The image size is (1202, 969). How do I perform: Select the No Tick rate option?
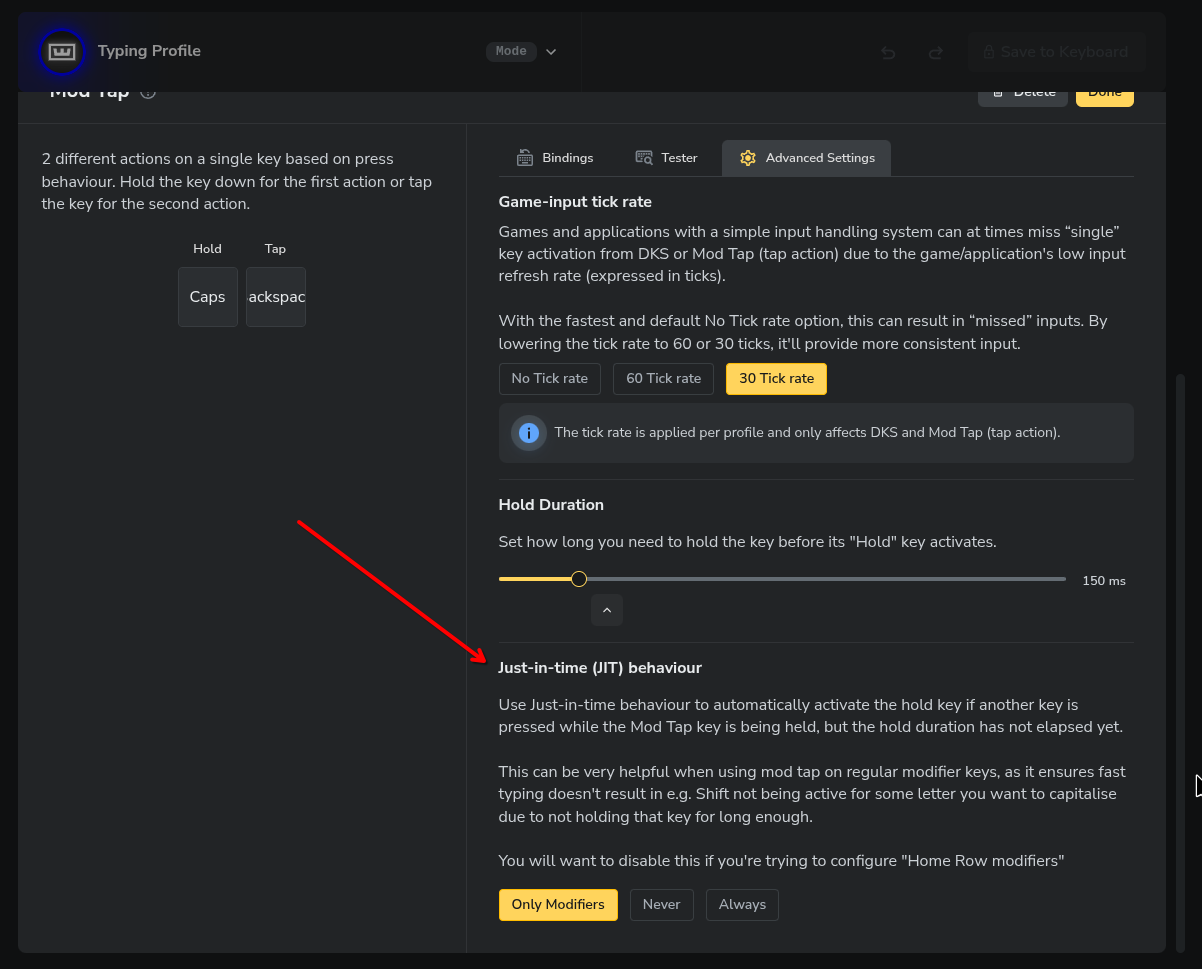[549, 379]
